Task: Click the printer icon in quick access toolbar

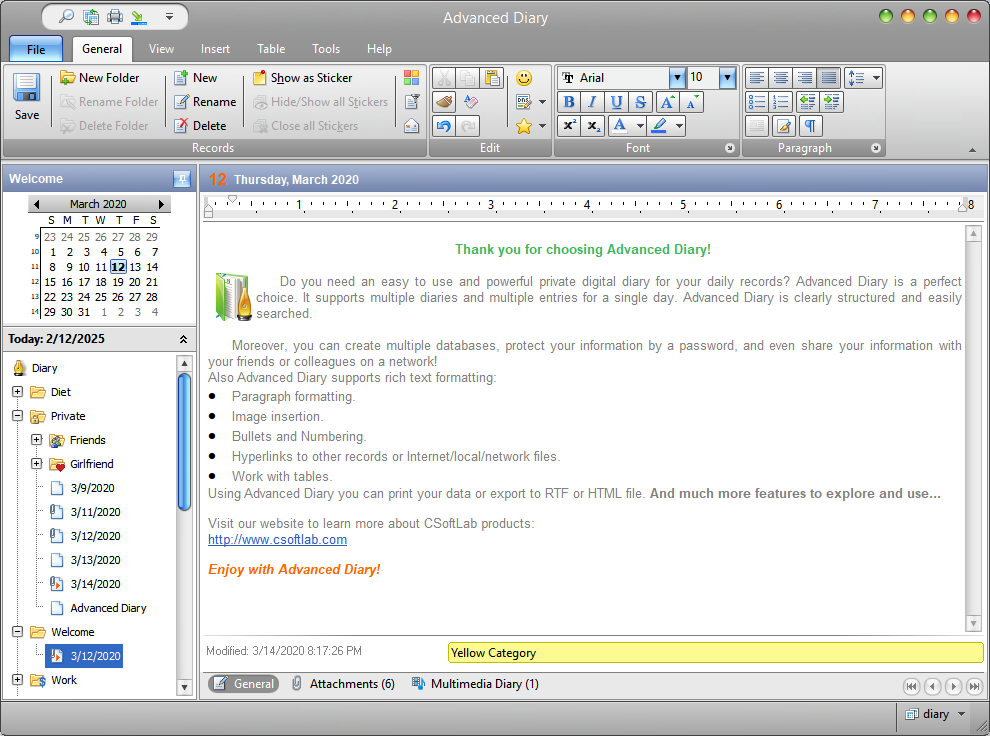Action: 115,16
